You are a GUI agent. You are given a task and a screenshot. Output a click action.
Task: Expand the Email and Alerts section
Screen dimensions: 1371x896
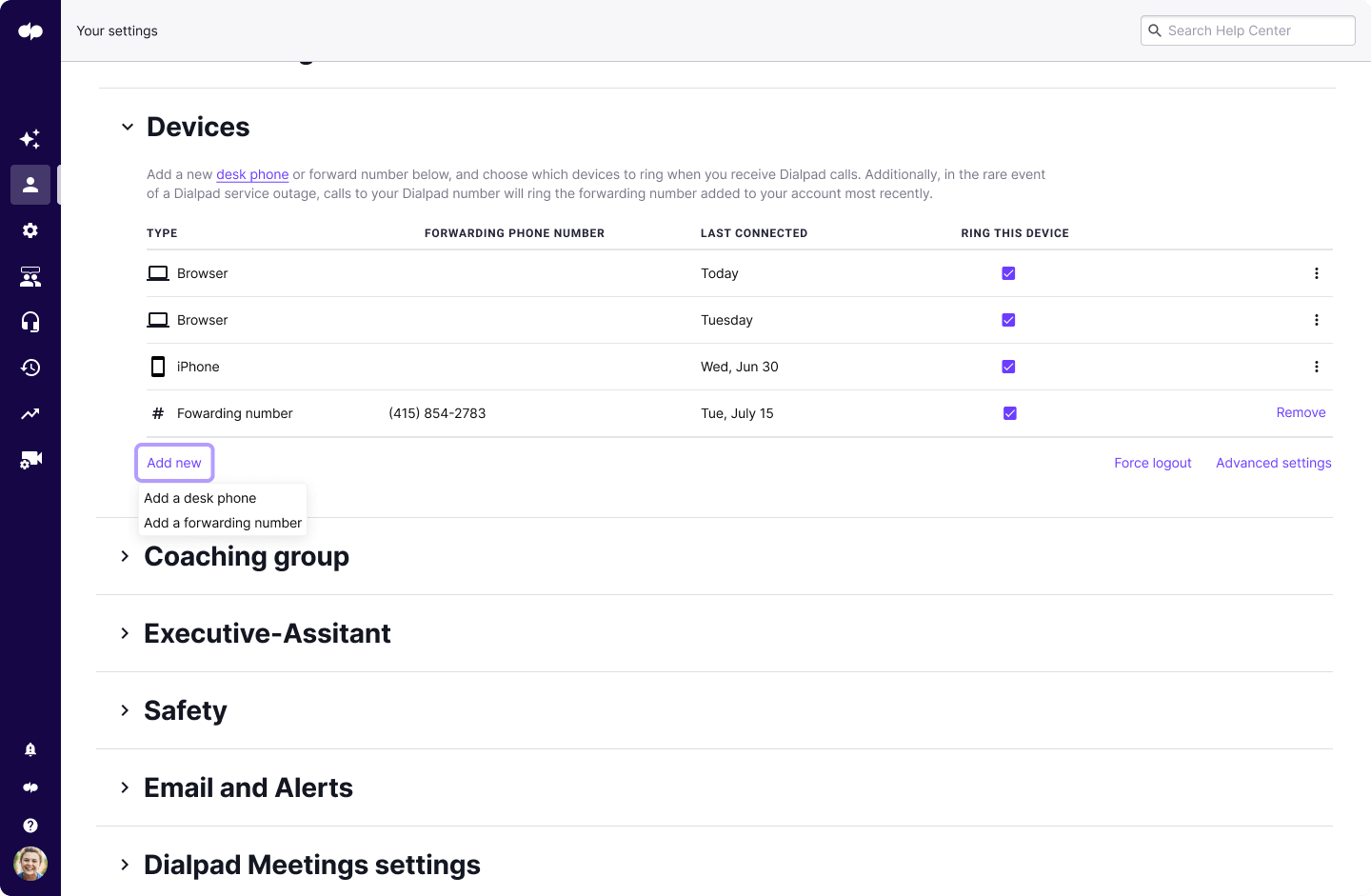click(125, 787)
